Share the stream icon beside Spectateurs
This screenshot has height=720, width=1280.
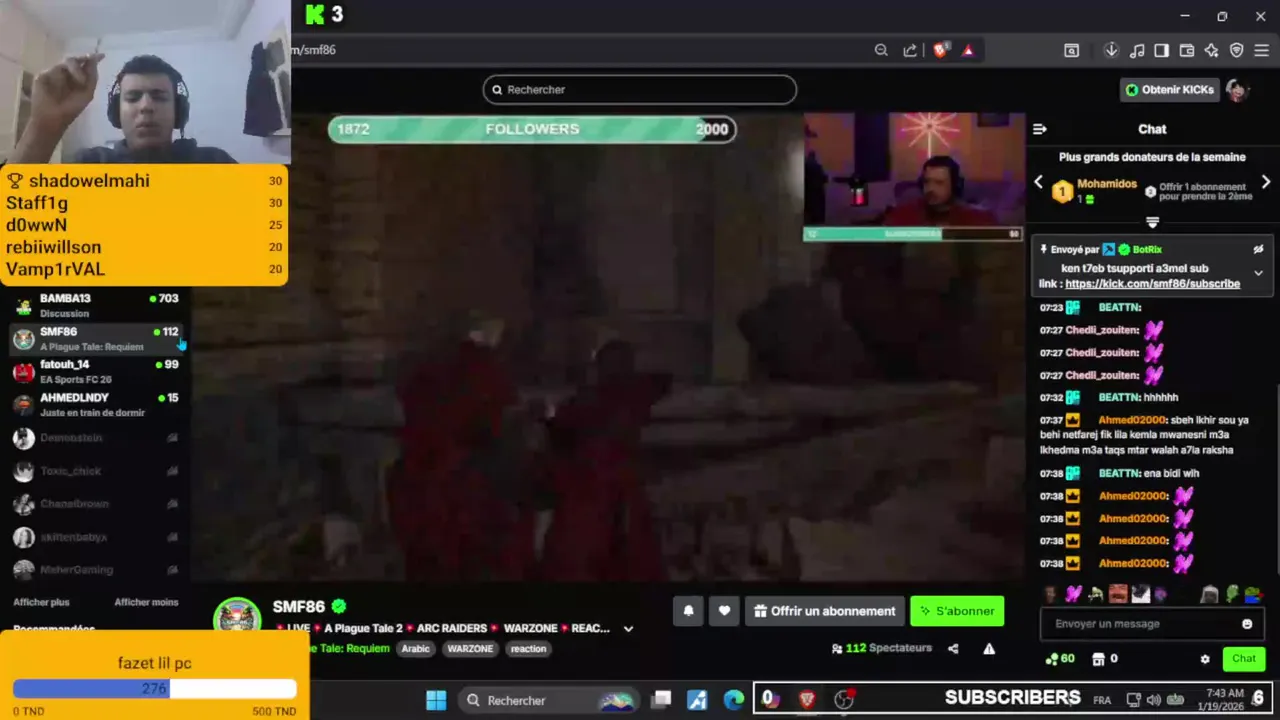[953, 649]
